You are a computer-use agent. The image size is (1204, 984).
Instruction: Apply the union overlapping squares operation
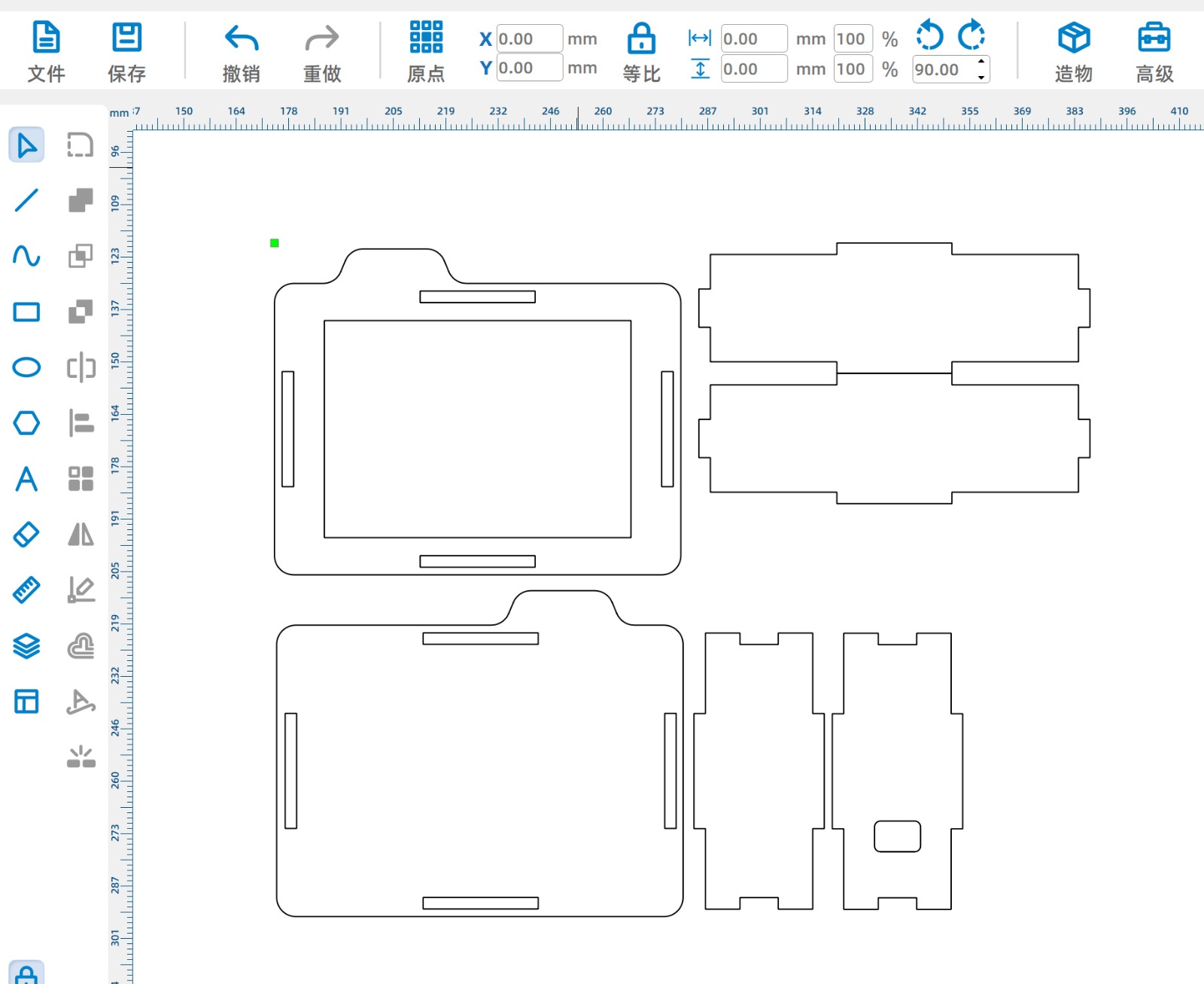tap(81, 200)
